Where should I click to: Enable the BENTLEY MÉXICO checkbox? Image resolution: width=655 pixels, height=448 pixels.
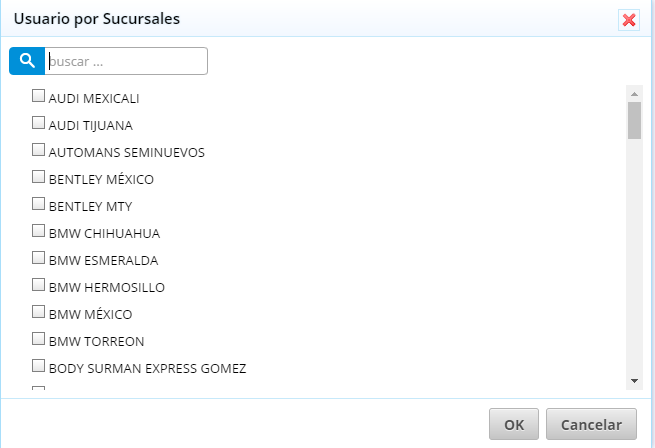38,177
